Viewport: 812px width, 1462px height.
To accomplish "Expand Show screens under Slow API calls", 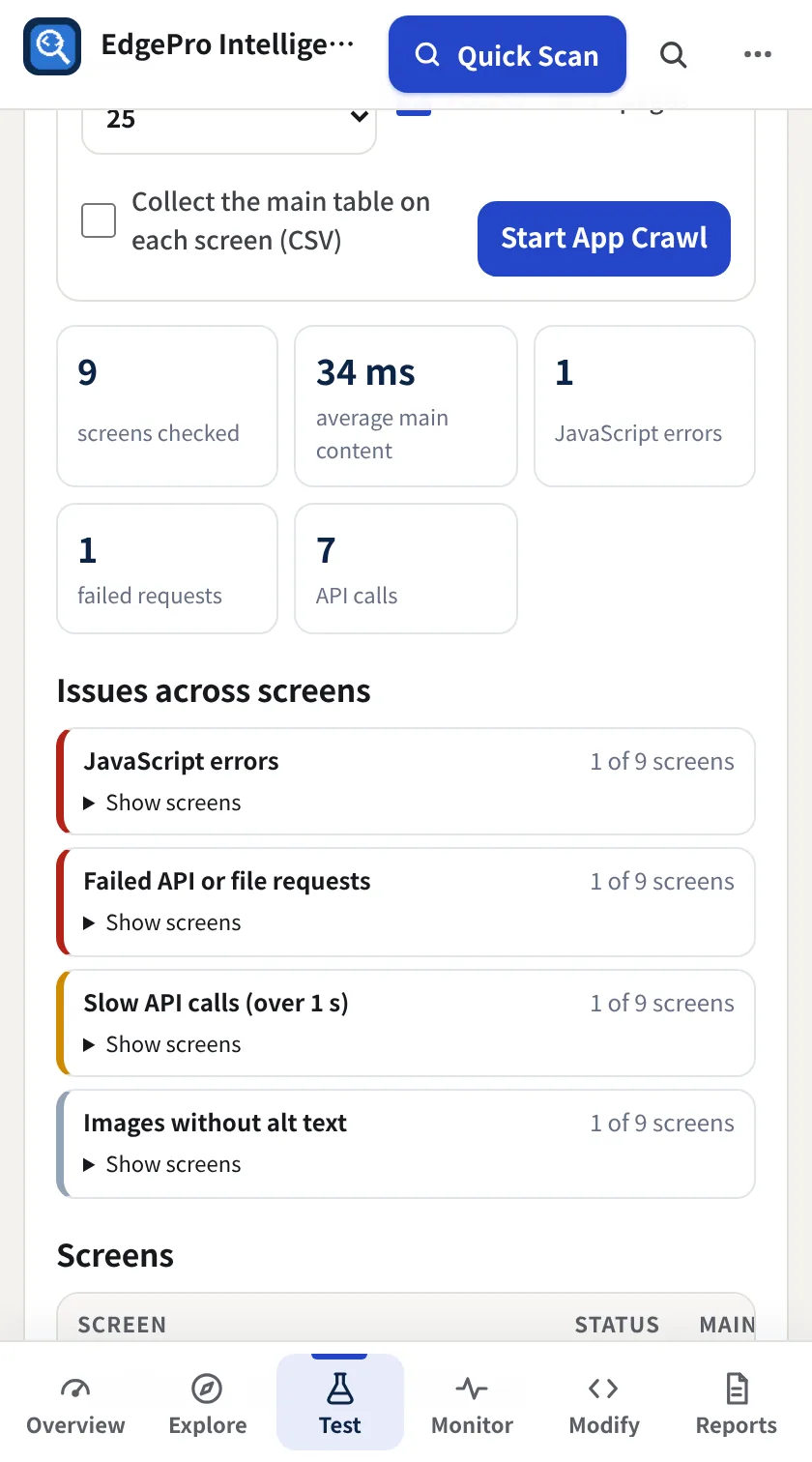I will click(x=162, y=1044).
